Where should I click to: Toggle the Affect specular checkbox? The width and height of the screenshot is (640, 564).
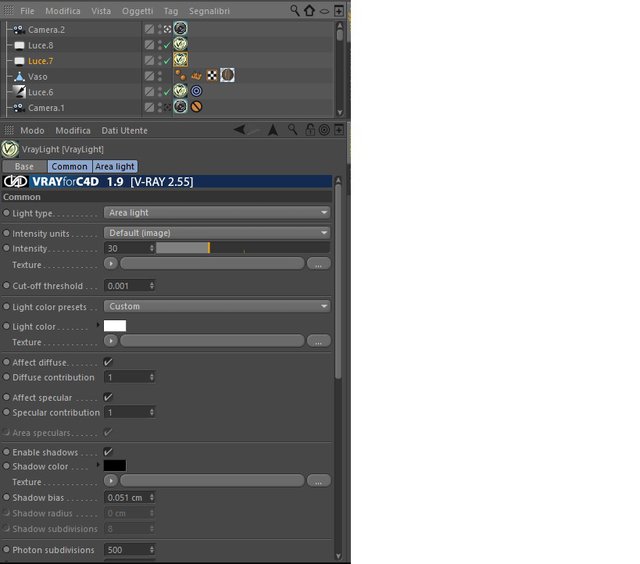coord(108,397)
